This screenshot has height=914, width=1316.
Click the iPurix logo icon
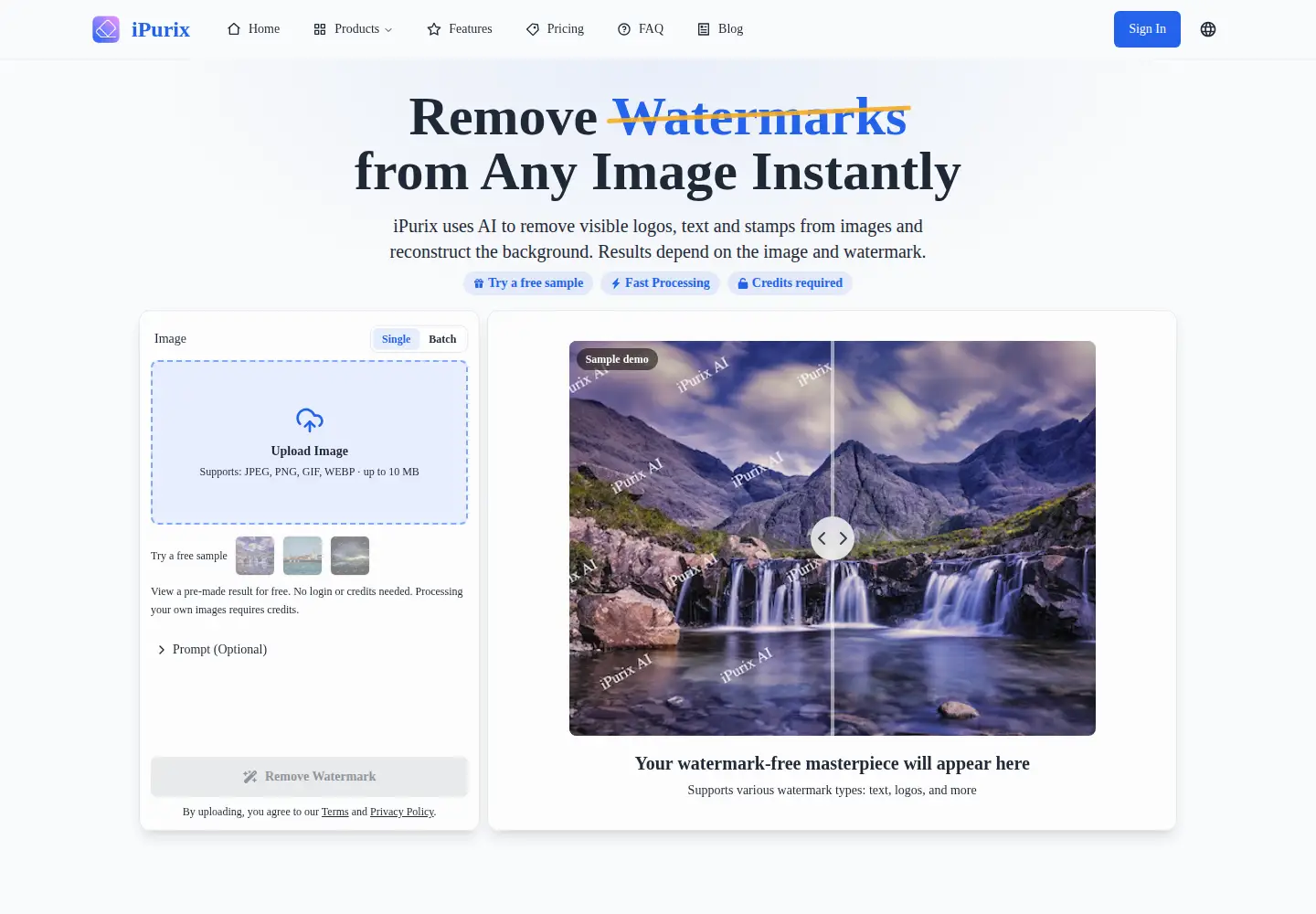(106, 29)
